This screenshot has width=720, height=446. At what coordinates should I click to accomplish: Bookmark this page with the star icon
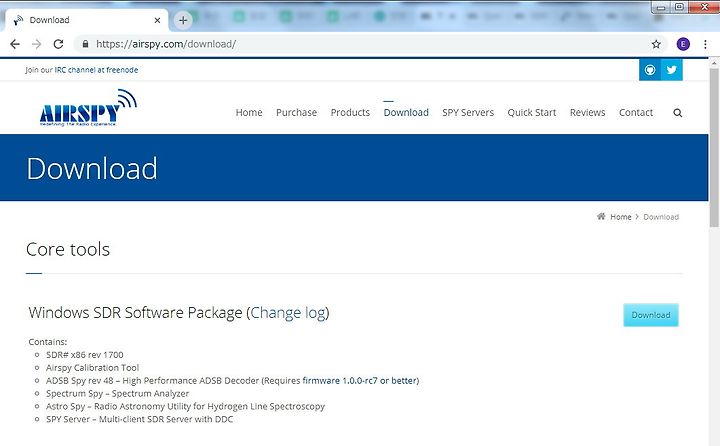[x=656, y=44]
